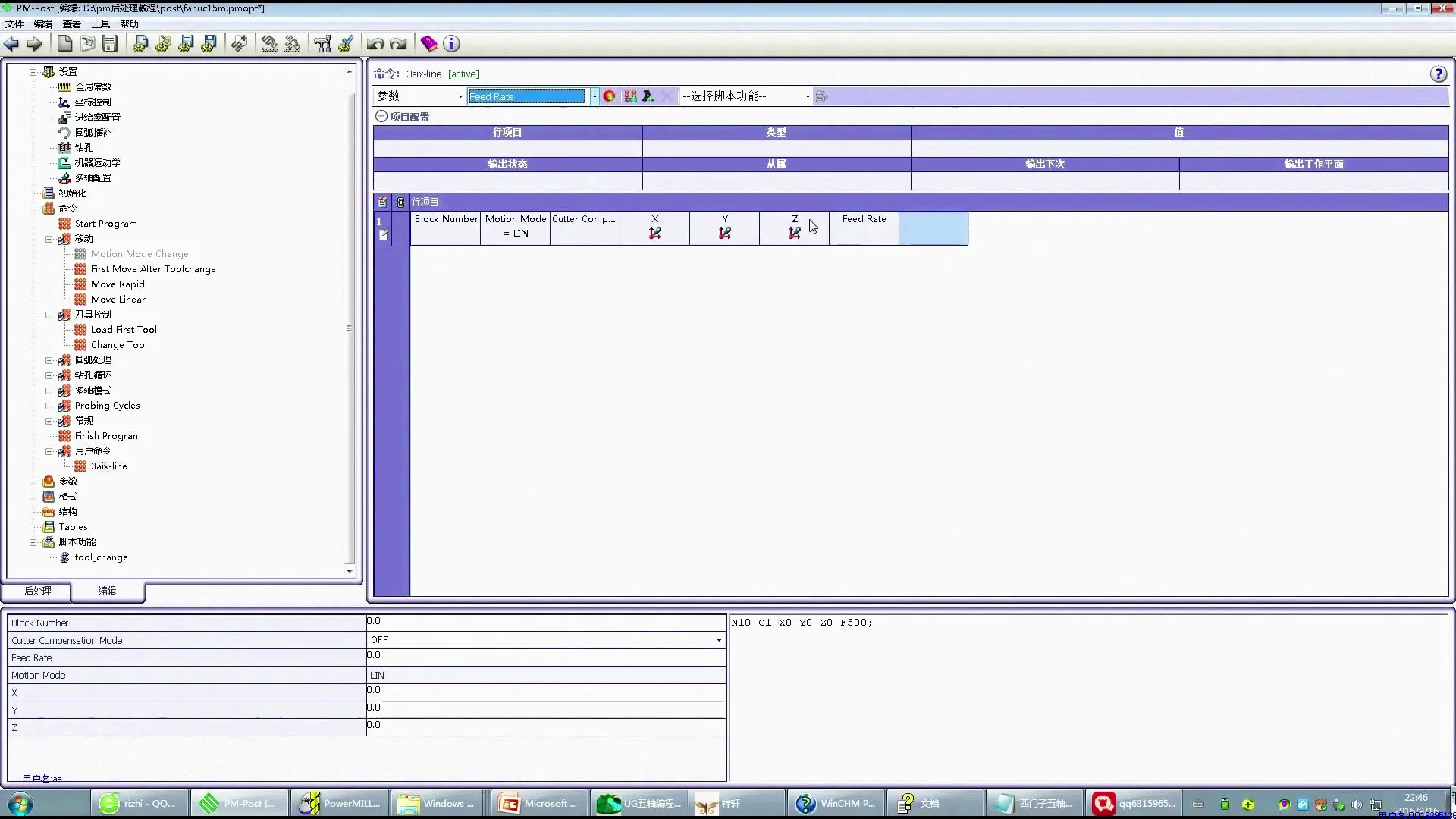Viewport: 1456px width, 819px height.
Task: Click the blue info icon in toolbar
Action: pos(451,44)
